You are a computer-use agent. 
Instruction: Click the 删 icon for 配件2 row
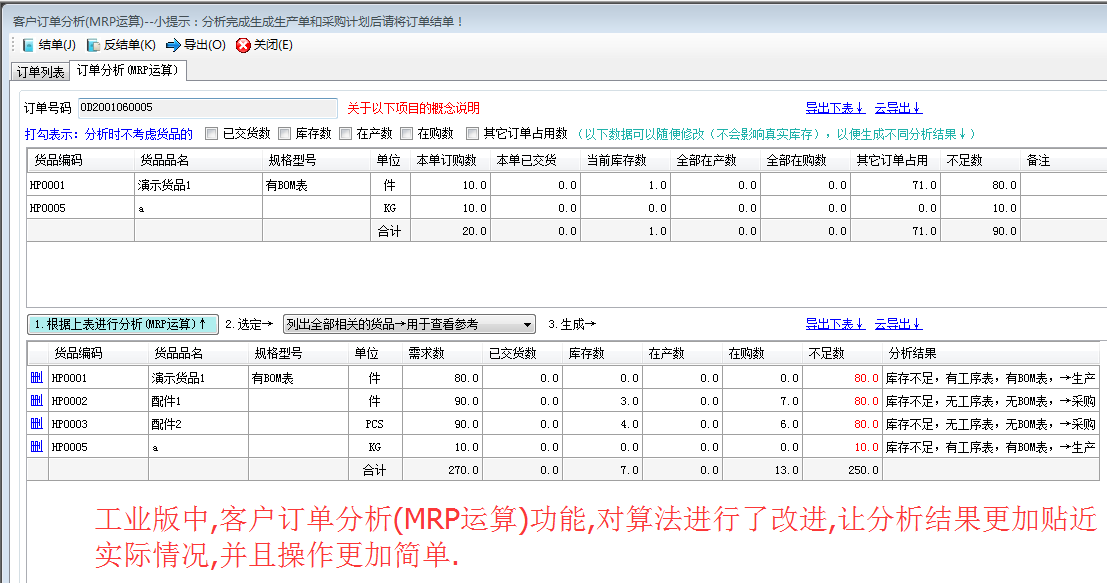point(36,423)
